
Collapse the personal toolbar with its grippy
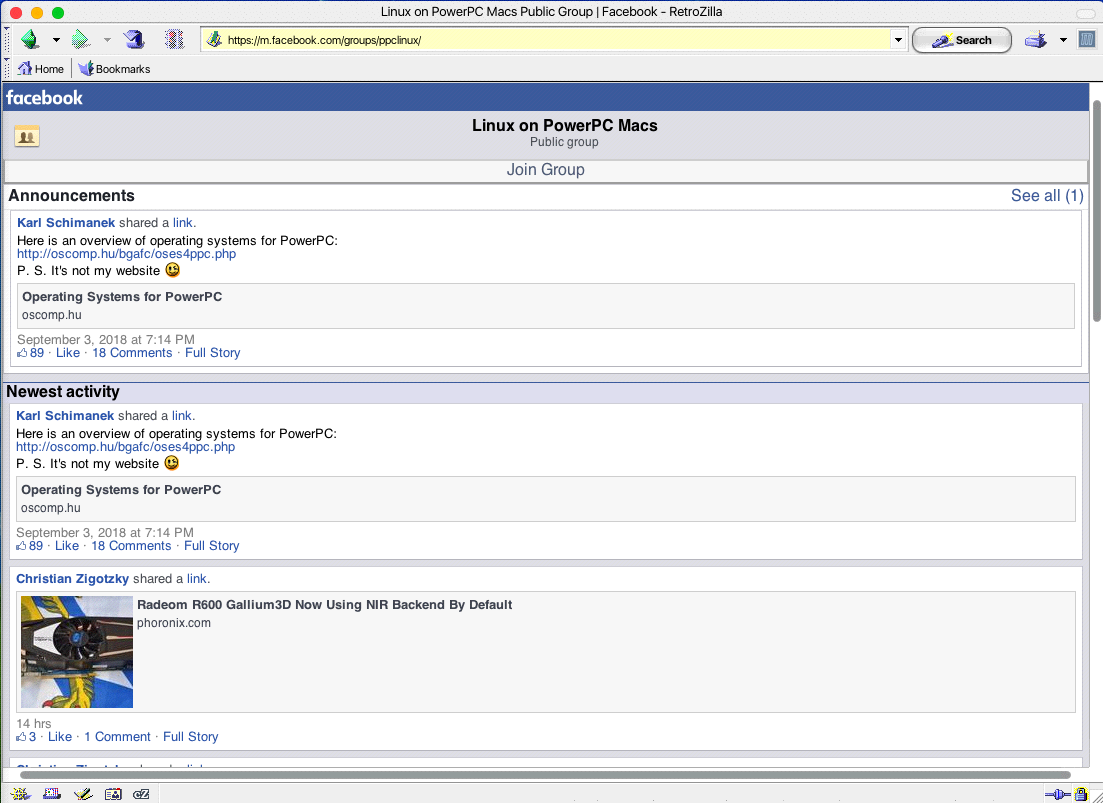pos(7,68)
